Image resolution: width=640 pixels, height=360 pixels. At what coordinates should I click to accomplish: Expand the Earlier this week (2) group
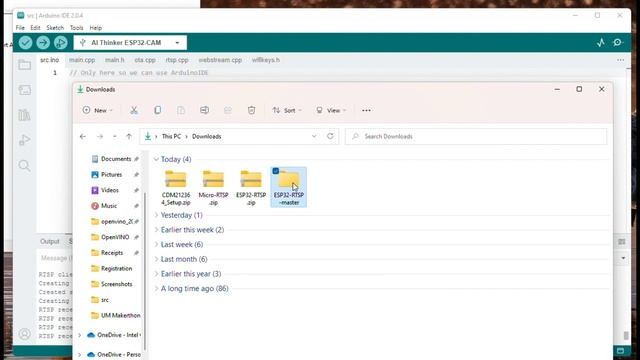point(156,230)
